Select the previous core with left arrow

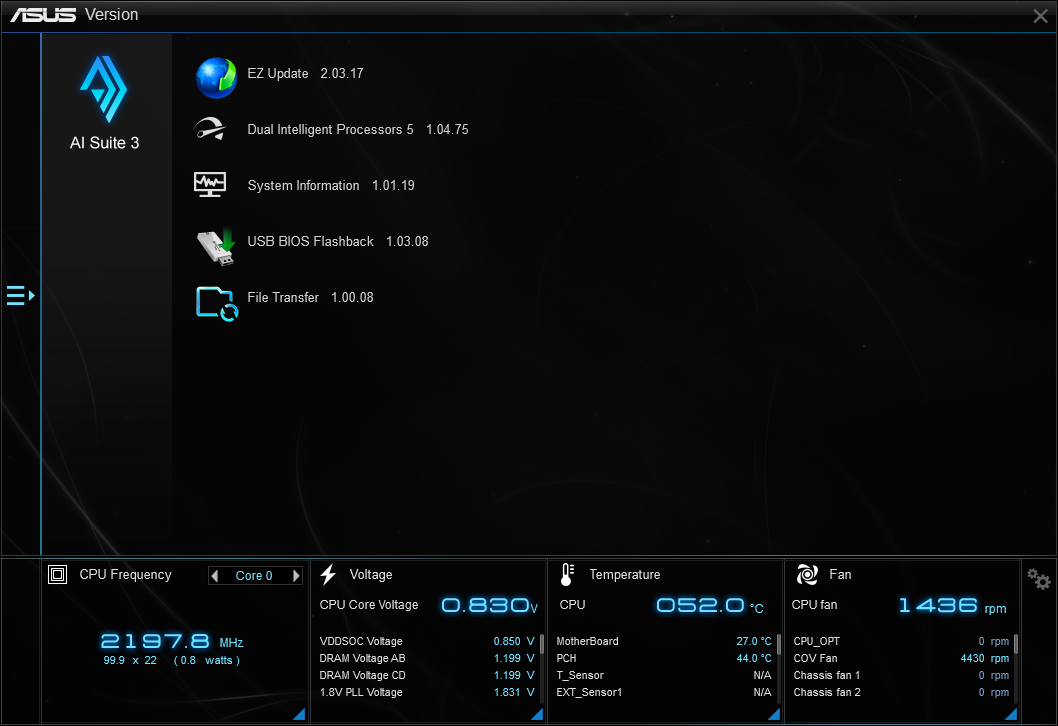[x=215, y=576]
